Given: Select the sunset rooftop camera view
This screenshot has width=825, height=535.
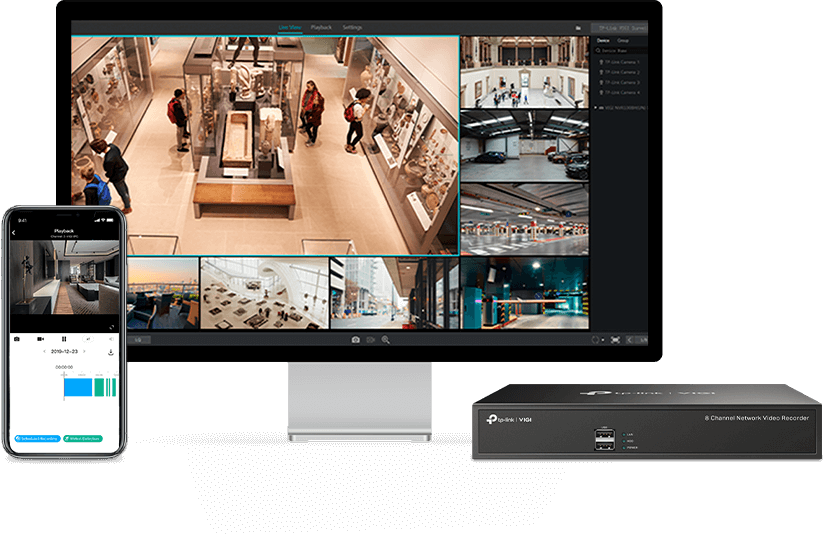Looking at the screenshot, I should click(x=163, y=293).
